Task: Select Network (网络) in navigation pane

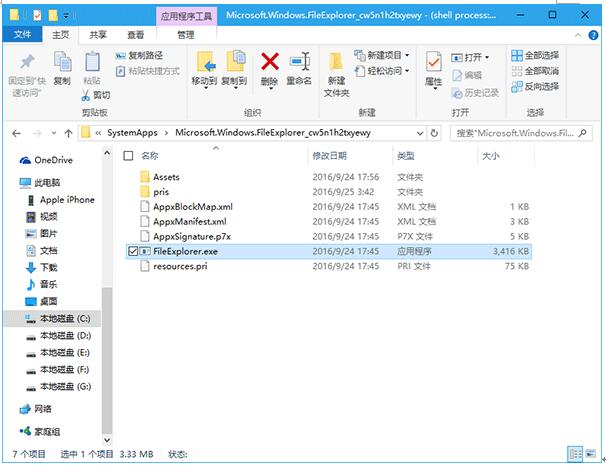Action: coord(35,409)
